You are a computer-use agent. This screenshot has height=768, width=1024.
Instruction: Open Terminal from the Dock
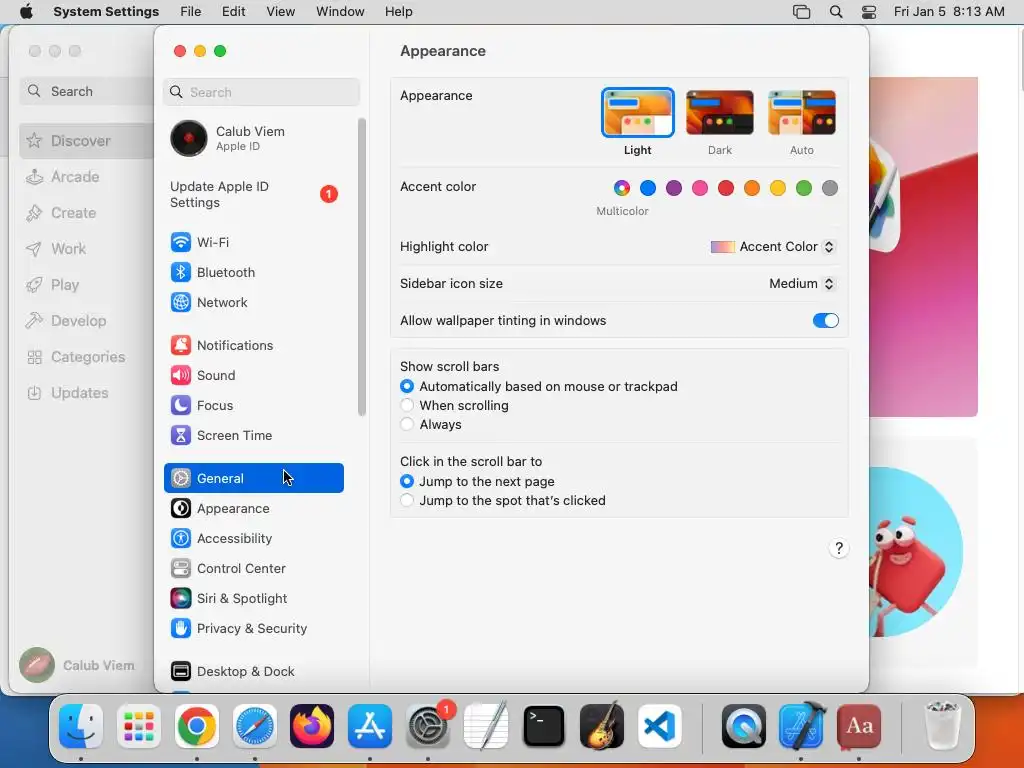(x=544, y=726)
